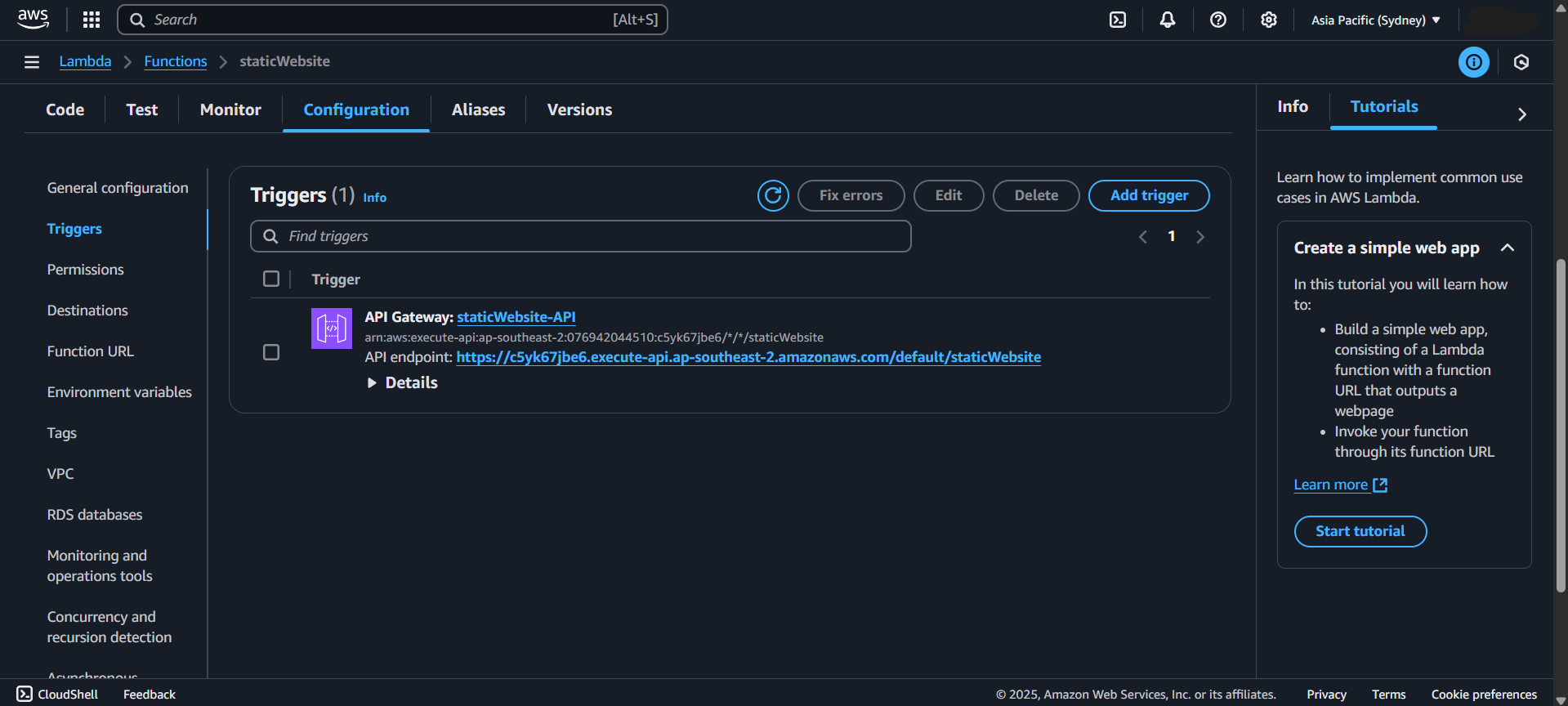The width and height of the screenshot is (1568, 706).
Task: Click the external link icon beside Learn more
Action: tap(1380, 485)
